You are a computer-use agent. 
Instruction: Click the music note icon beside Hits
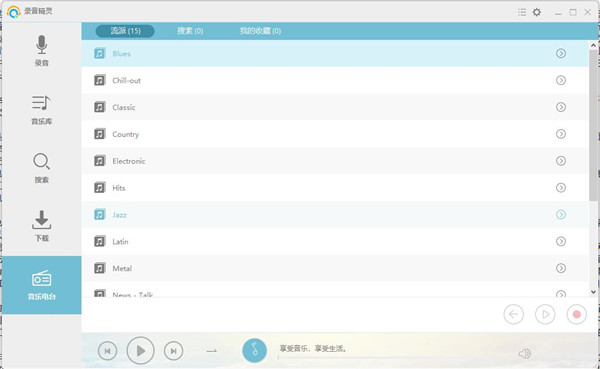coord(99,188)
